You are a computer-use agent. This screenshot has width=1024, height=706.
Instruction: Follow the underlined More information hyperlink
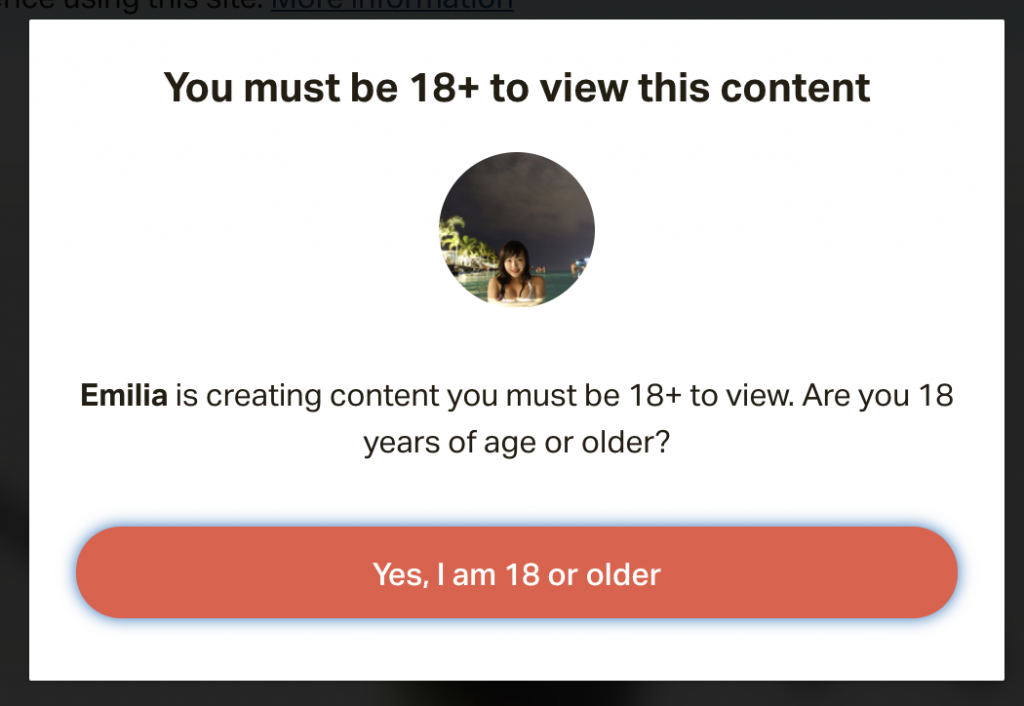[392, 5]
